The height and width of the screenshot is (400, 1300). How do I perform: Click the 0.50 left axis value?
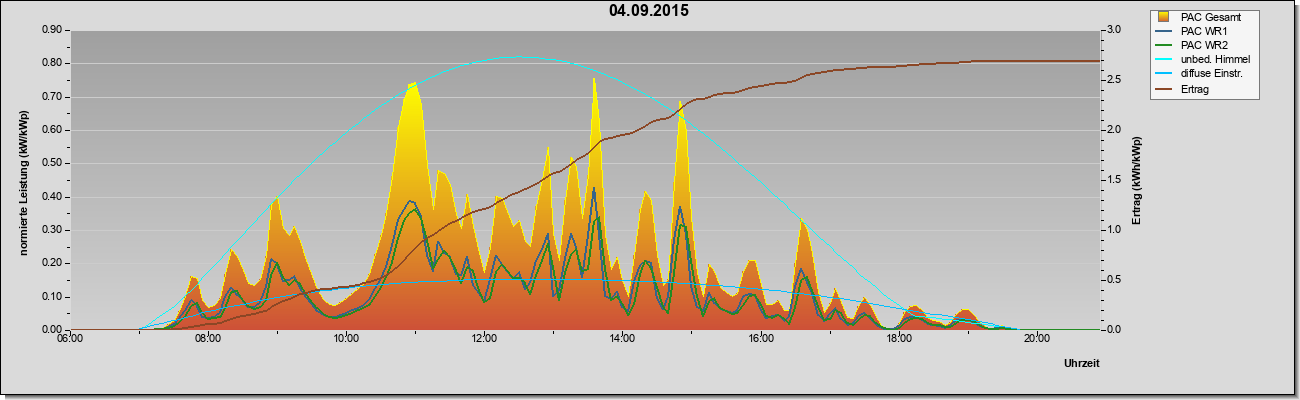53,163
